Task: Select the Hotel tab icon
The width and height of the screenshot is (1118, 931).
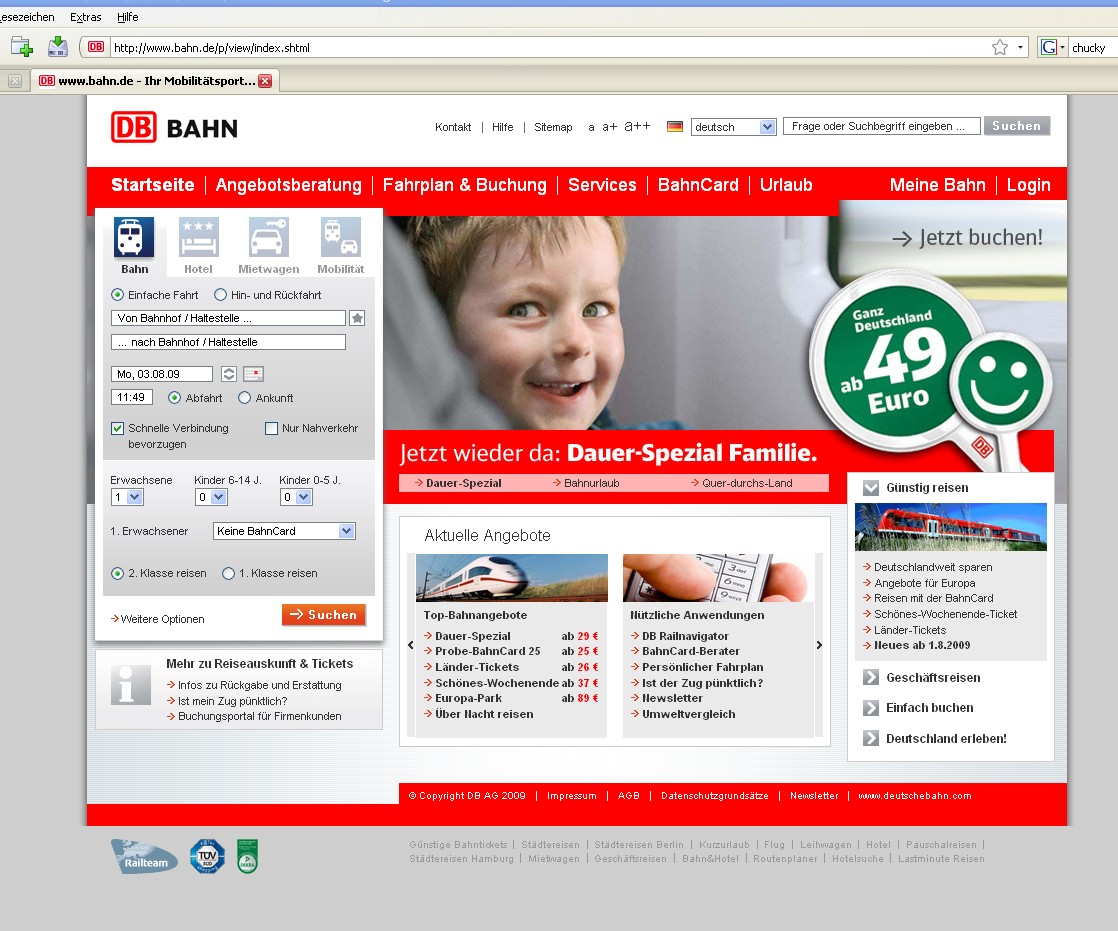Action: pyautogui.click(x=198, y=237)
